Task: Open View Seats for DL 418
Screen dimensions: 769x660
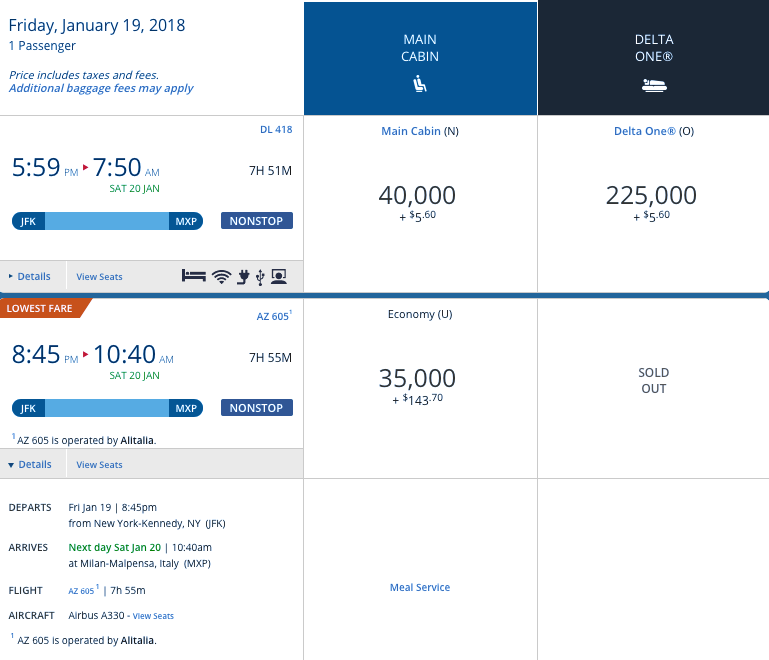Action: 99,276
